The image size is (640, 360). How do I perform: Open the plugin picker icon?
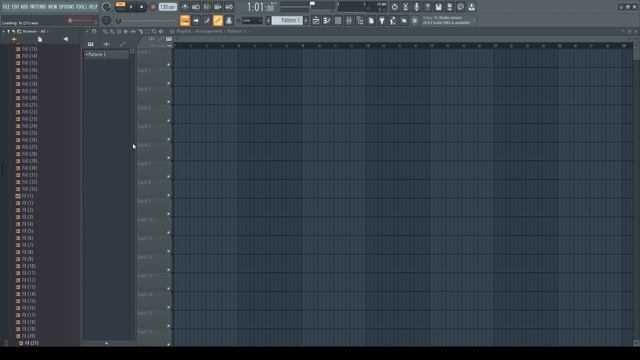(382, 20)
